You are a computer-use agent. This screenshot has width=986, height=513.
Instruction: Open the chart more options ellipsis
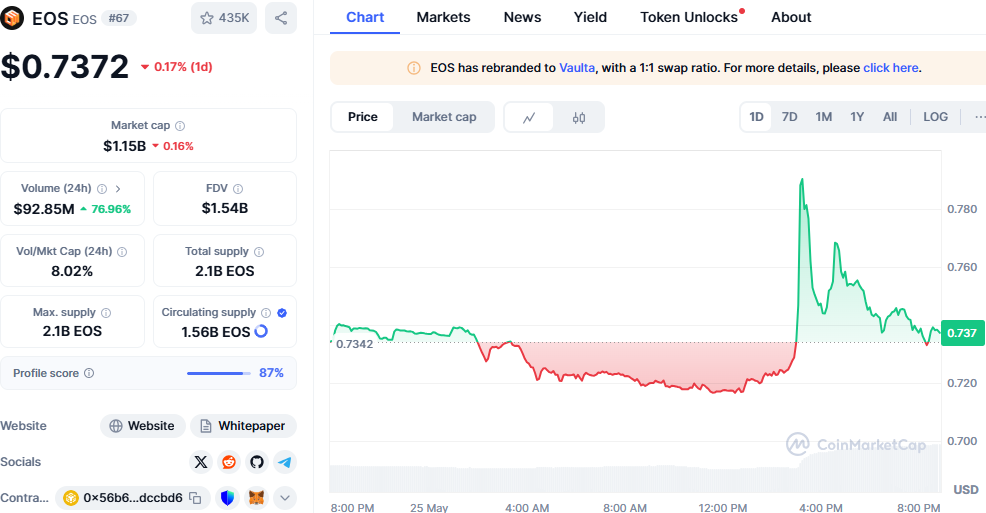(x=978, y=117)
